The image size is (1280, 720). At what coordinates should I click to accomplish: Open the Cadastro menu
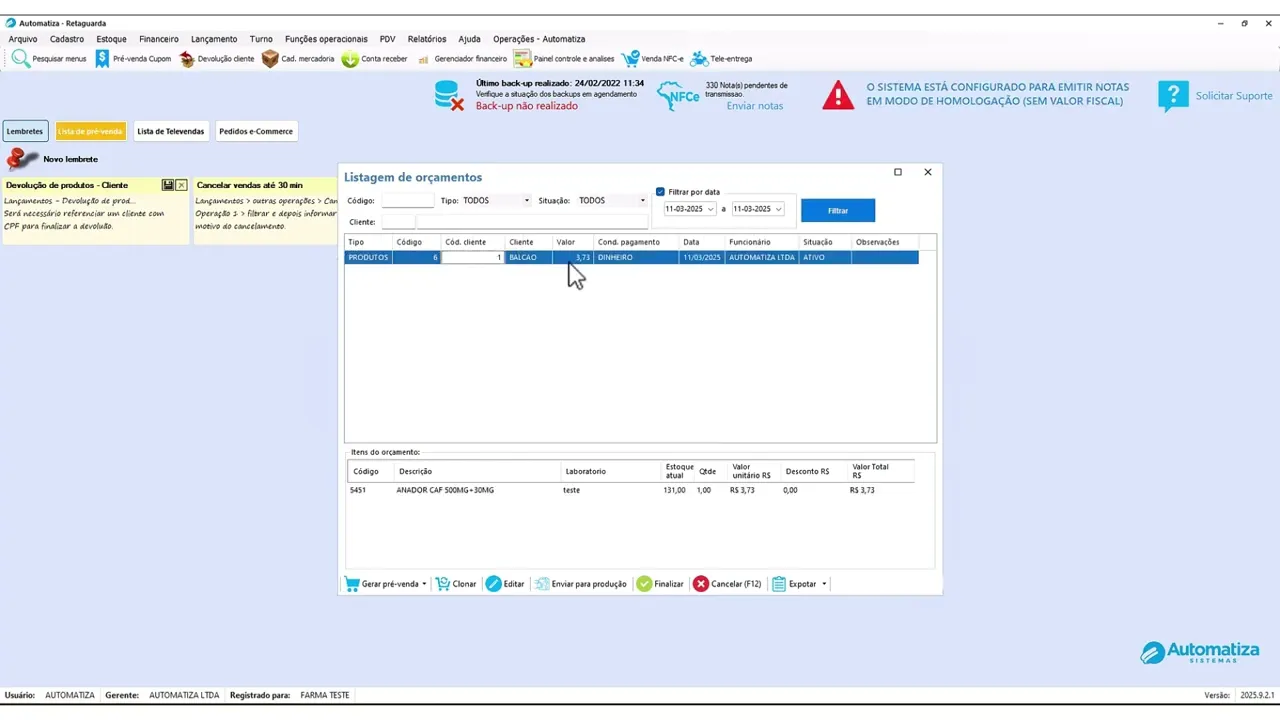67,39
